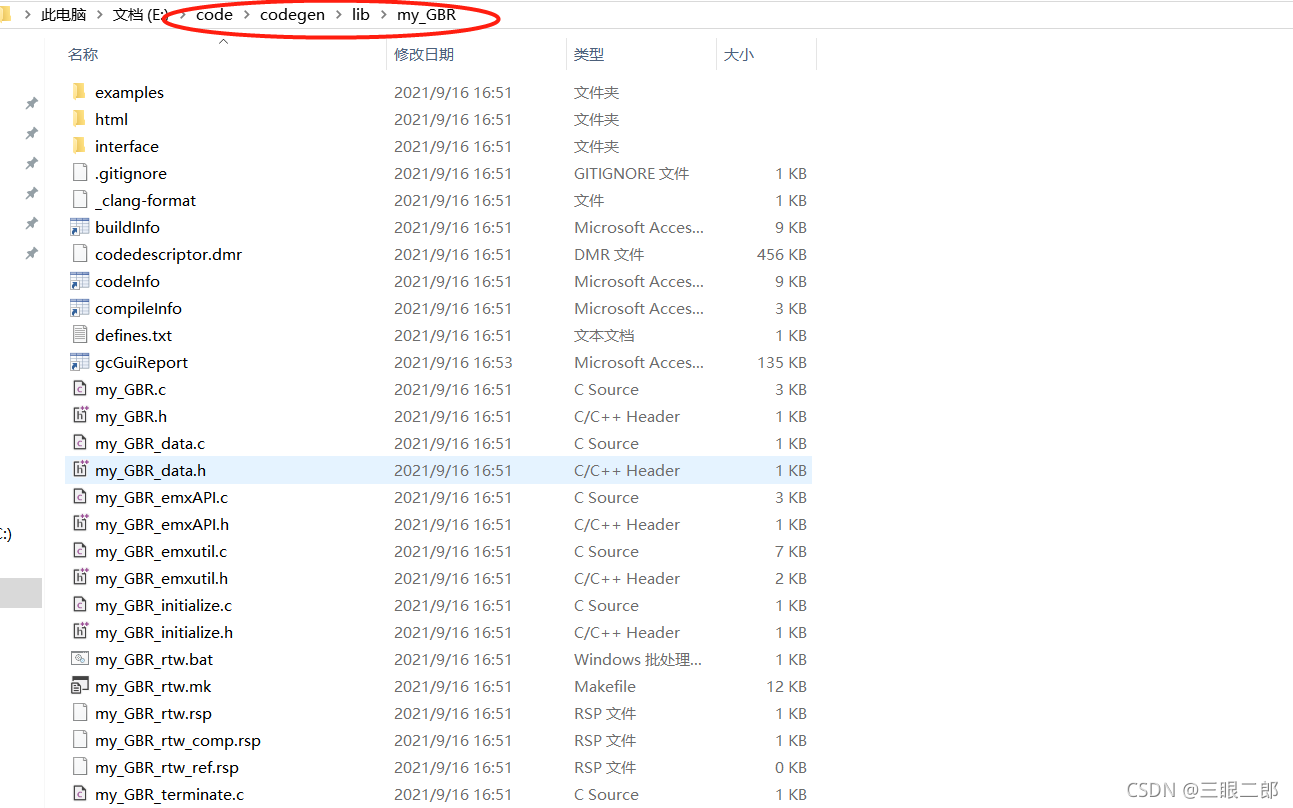Select the defines.txt file name
1293x808 pixels.
133,335
